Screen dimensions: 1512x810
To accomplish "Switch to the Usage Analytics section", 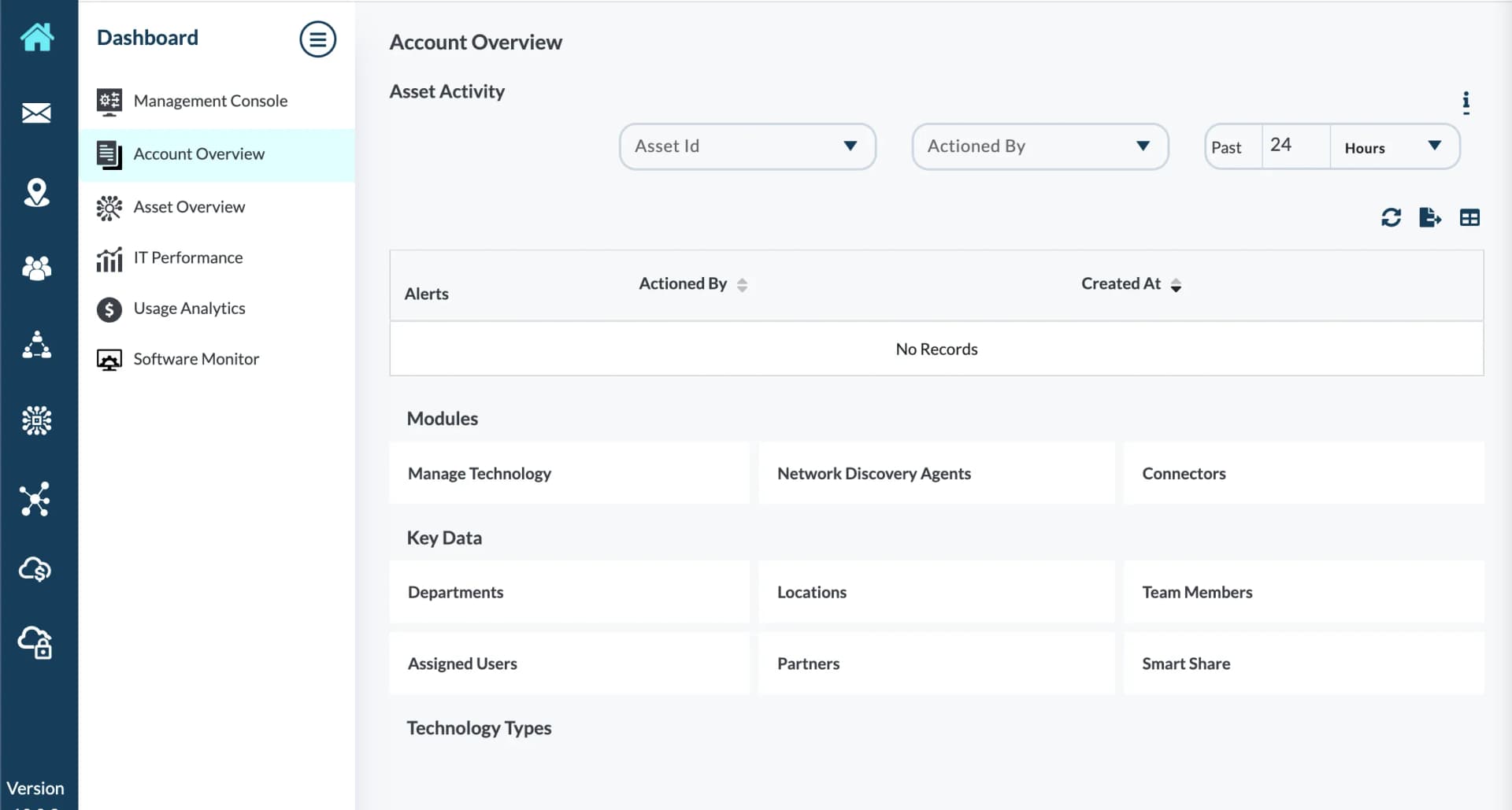I will point(189,309).
